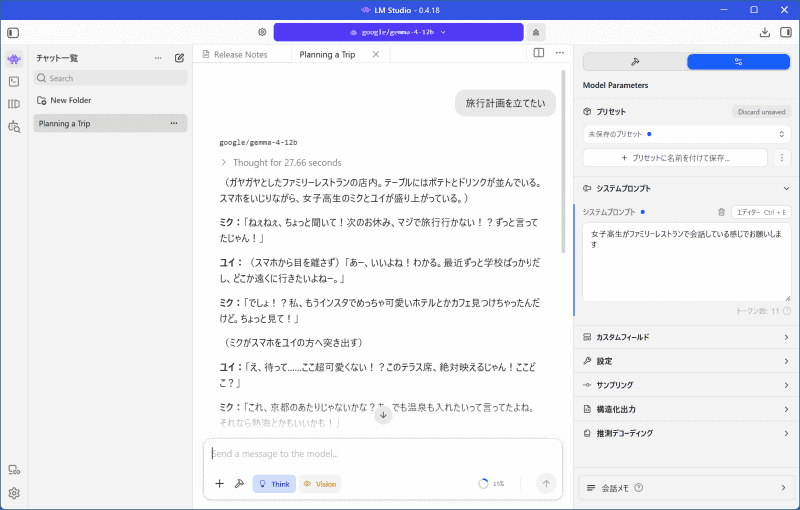Create a new chat with pencil icon
800x510 pixels.
[179, 58]
